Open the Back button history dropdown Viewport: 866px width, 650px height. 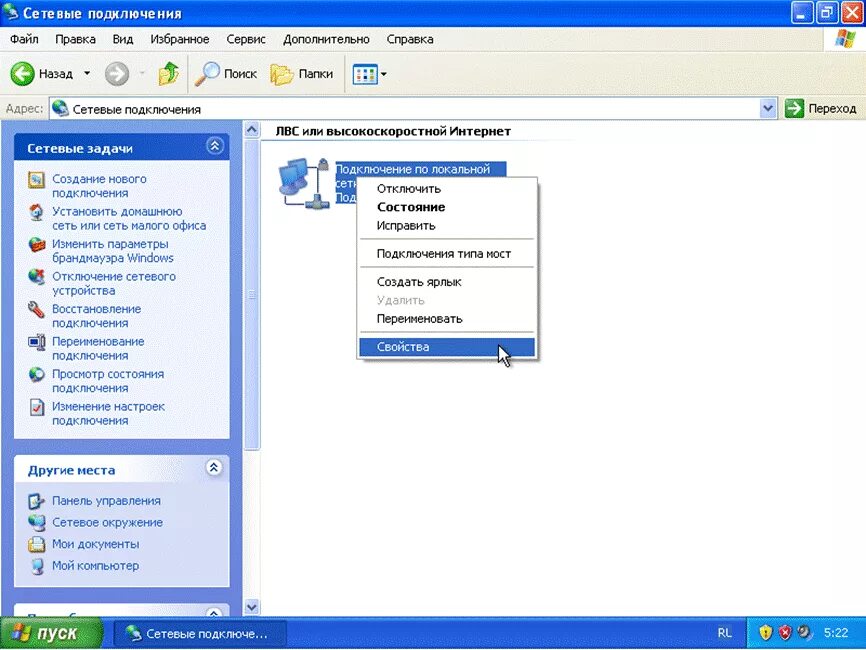[x=87, y=73]
